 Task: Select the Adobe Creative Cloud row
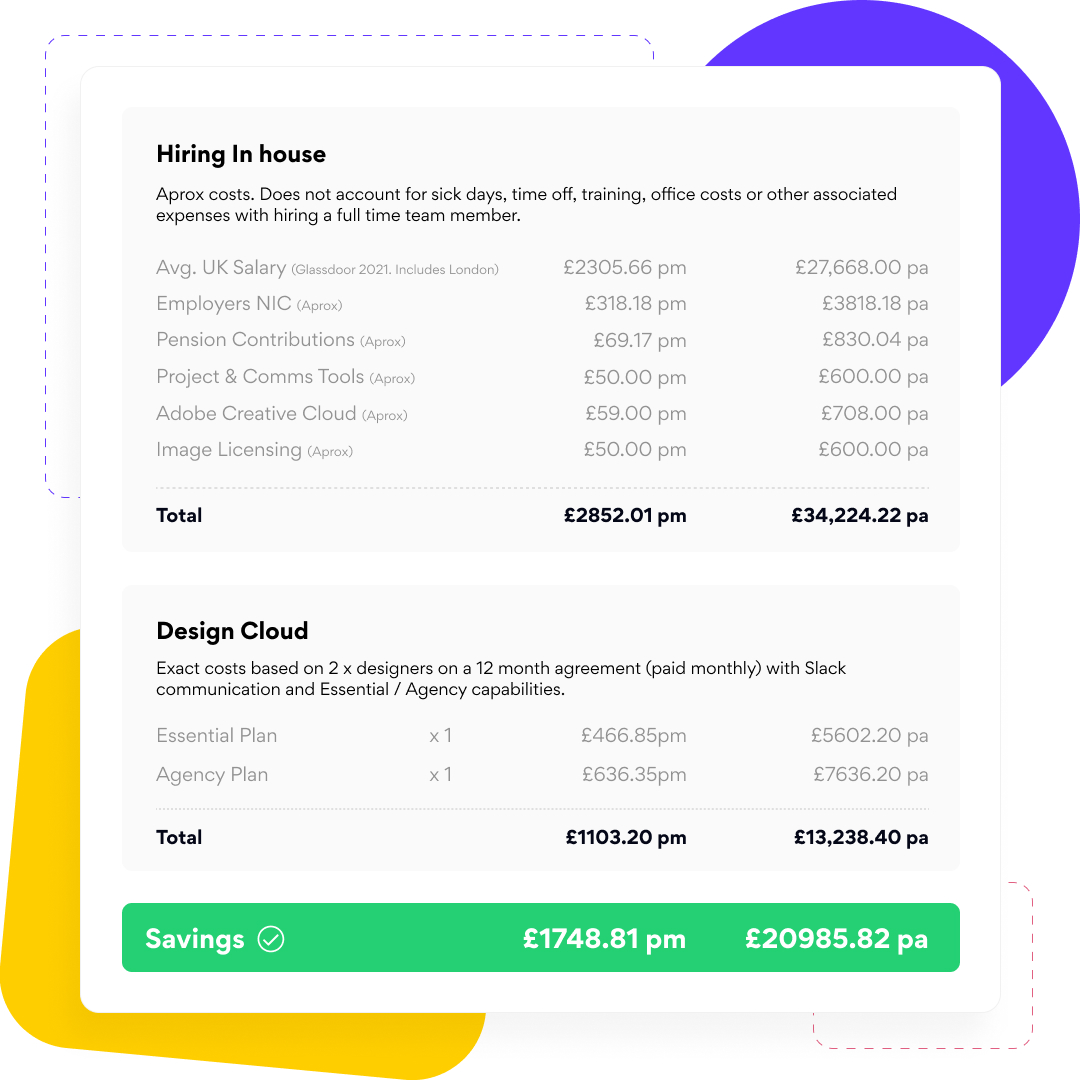pos(542,414)
